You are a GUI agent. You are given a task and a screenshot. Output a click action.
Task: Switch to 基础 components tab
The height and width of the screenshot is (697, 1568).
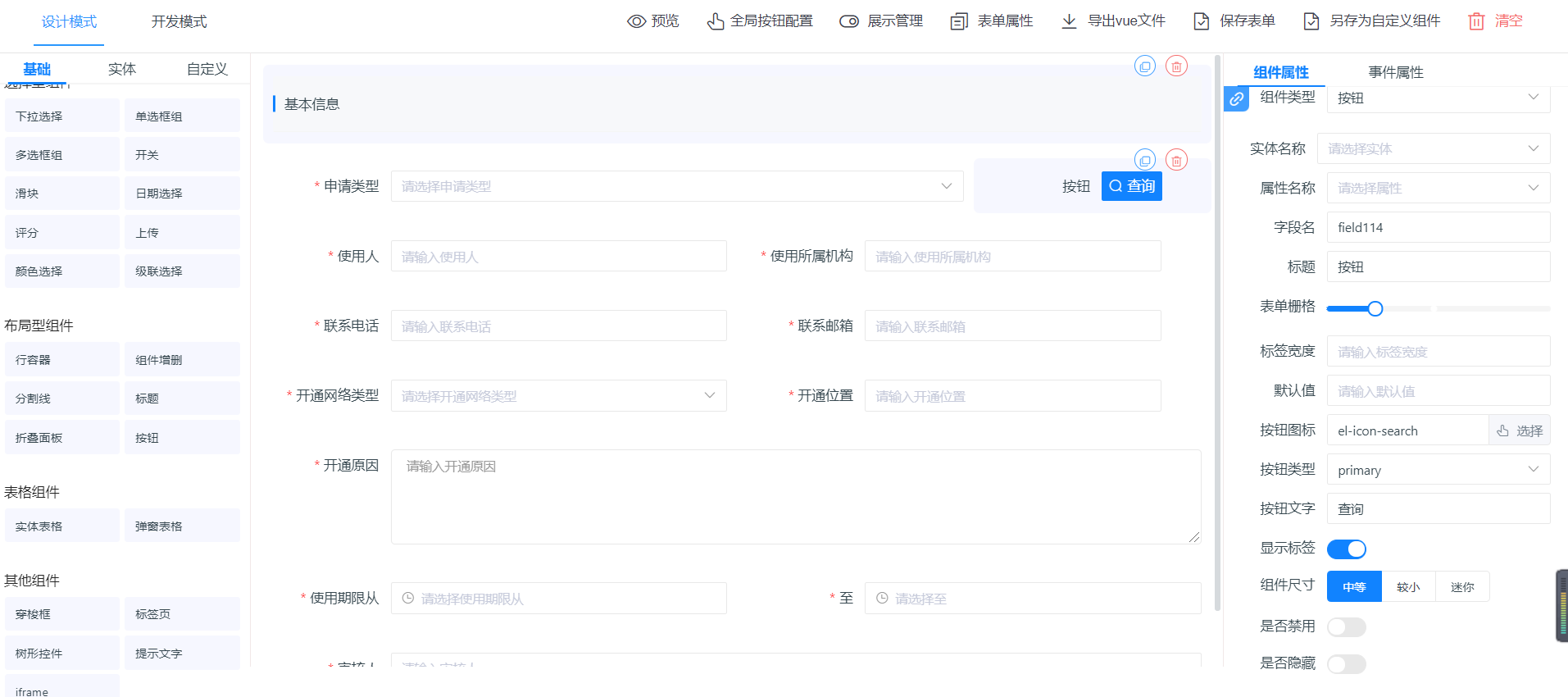(37, 69)
